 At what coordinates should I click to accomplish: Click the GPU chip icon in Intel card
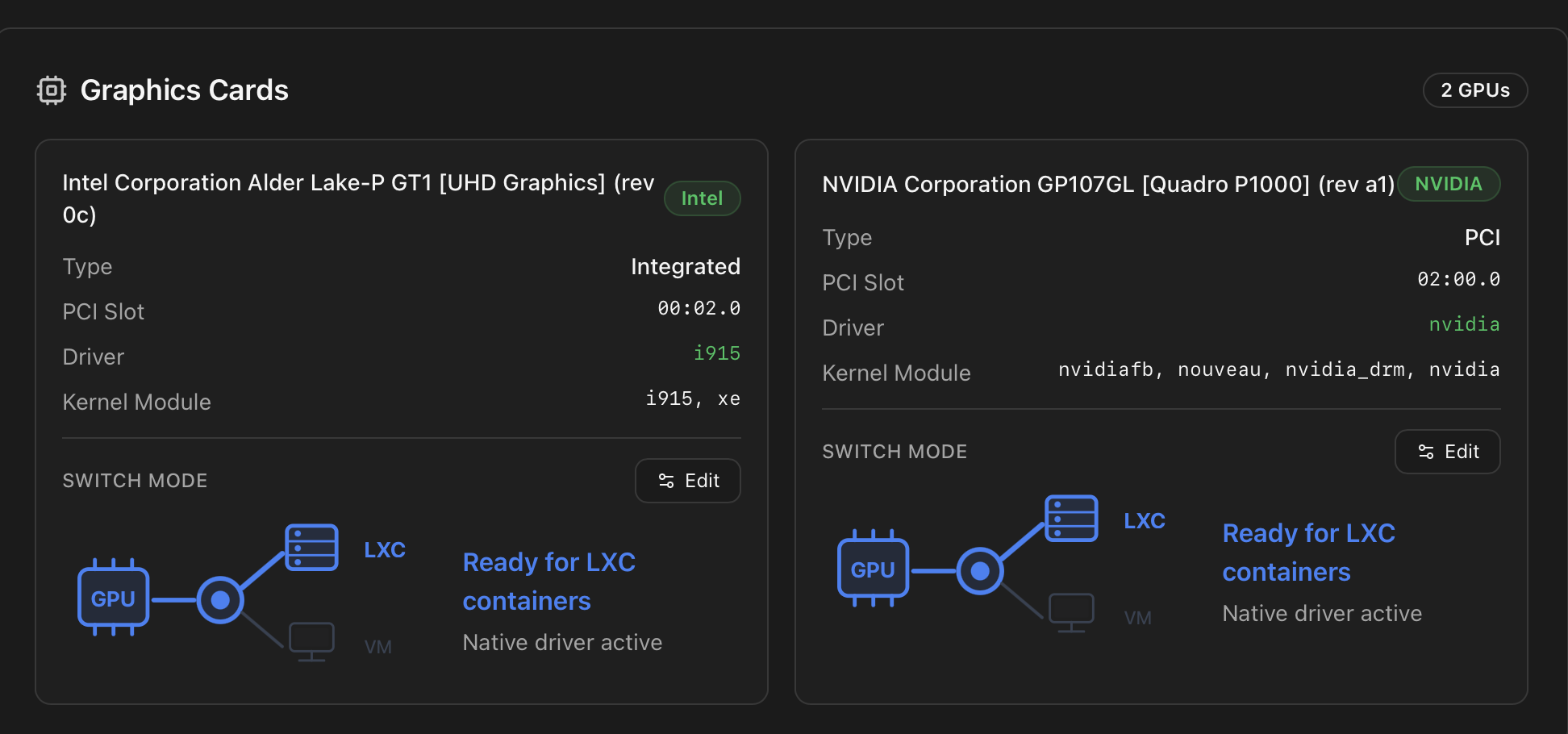[113, 598]
